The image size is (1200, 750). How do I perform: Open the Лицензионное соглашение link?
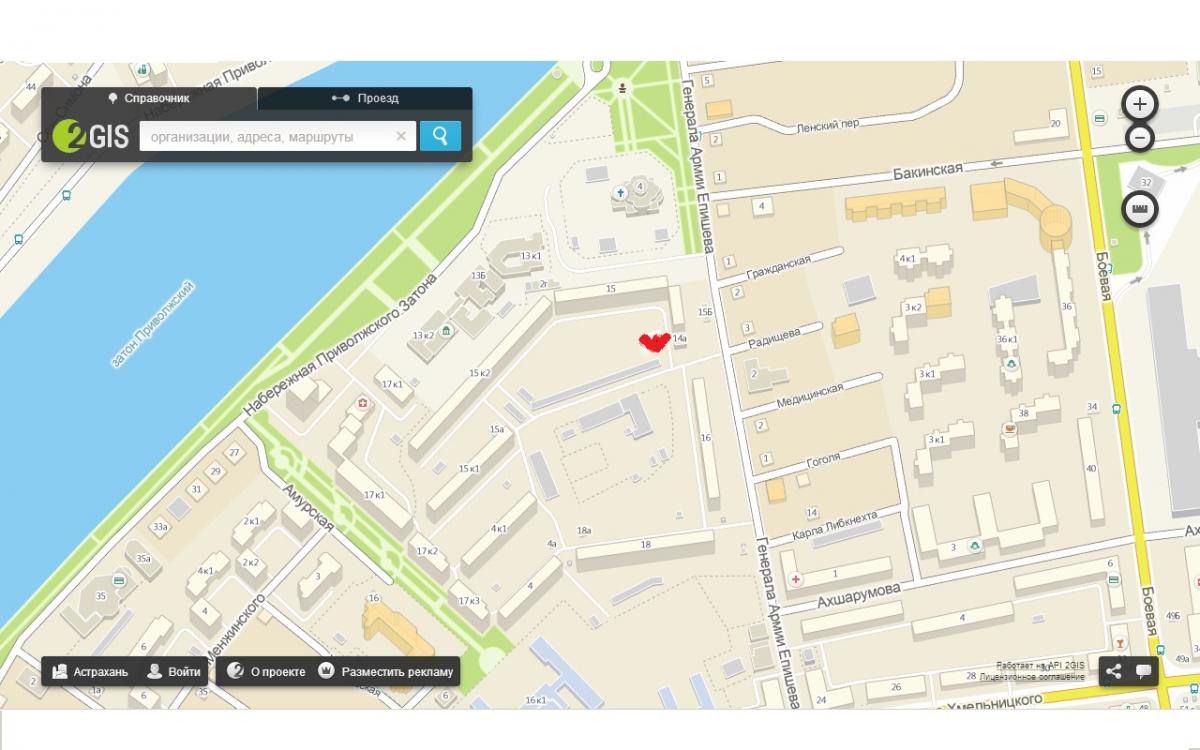pyautogui.click(x=1032, y=677)
